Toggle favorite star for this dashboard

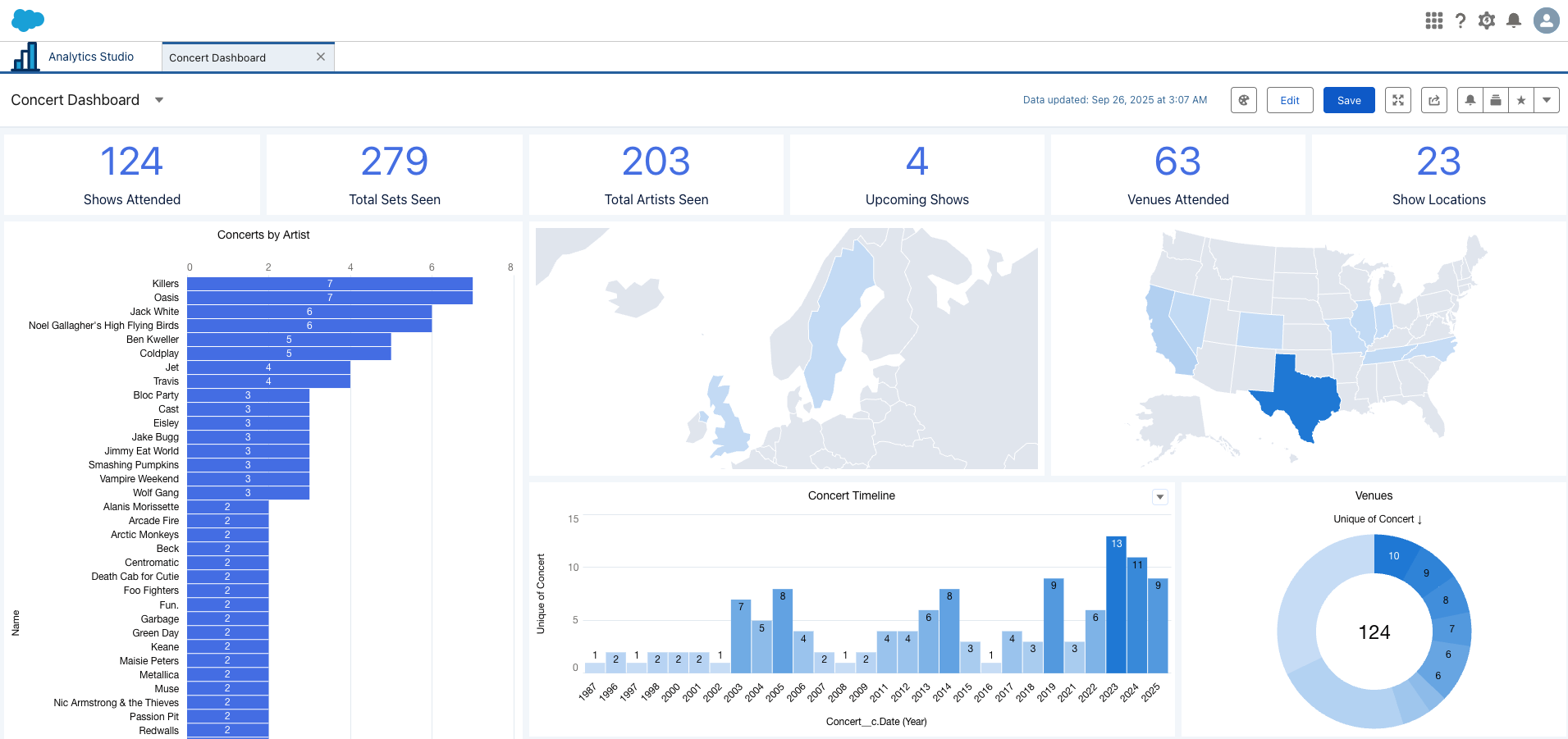(1521, 100)
